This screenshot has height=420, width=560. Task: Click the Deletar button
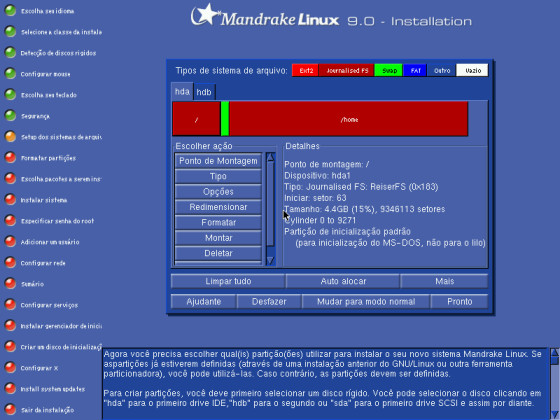pyautogui.click(x=218, y=253)
